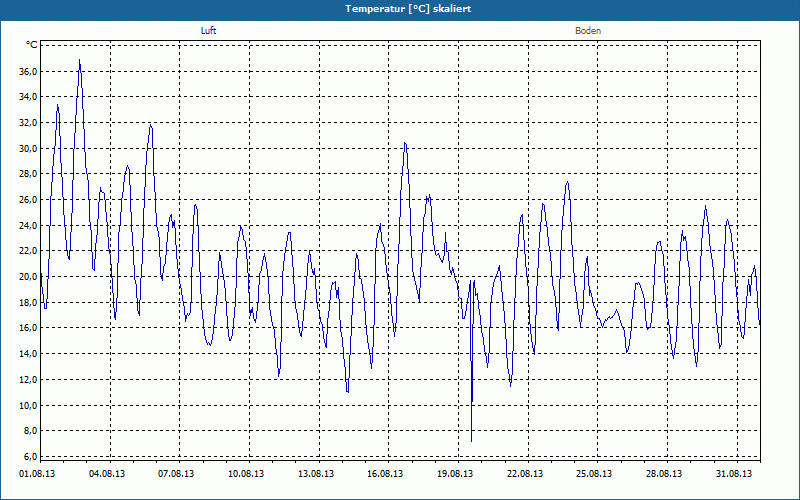Click the 14,0 temperature axis value

(29, 354)
